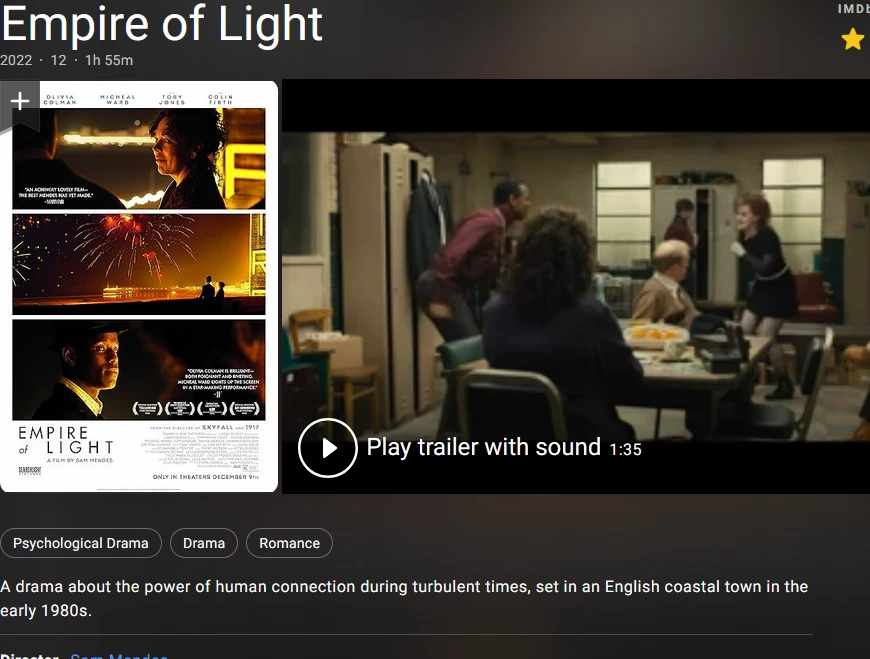870x659 pixels.
Task: Click the gold IMDb rating star
Action: (x=852, y=40)
